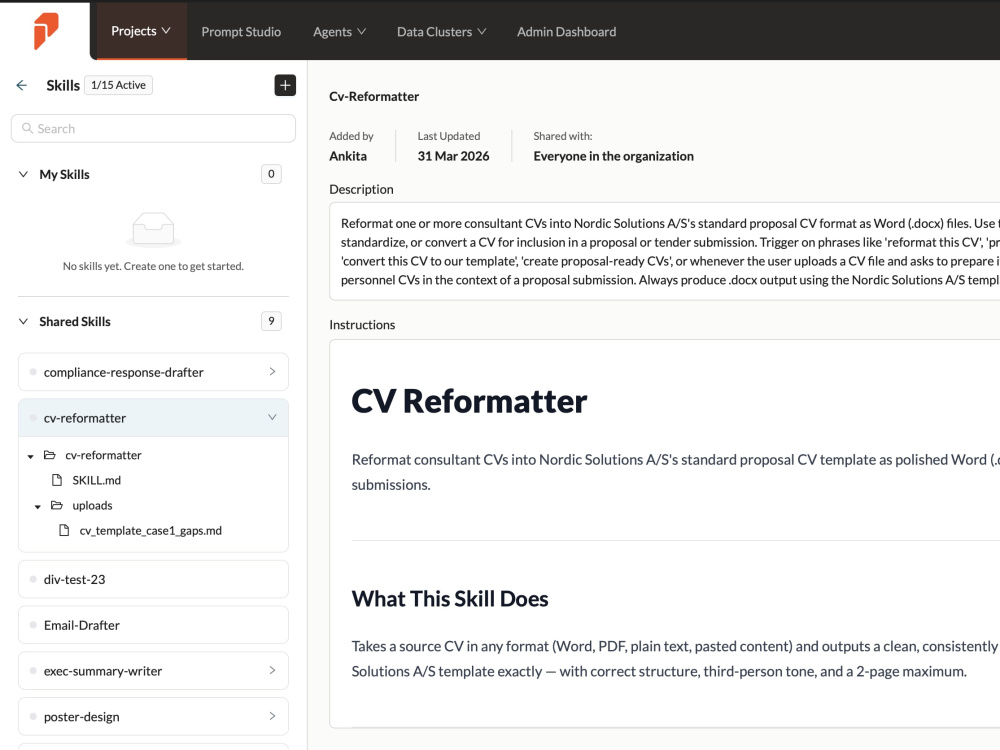Open the div-test-23 skill
This screenshot has height=750, width=1000.
154,579
